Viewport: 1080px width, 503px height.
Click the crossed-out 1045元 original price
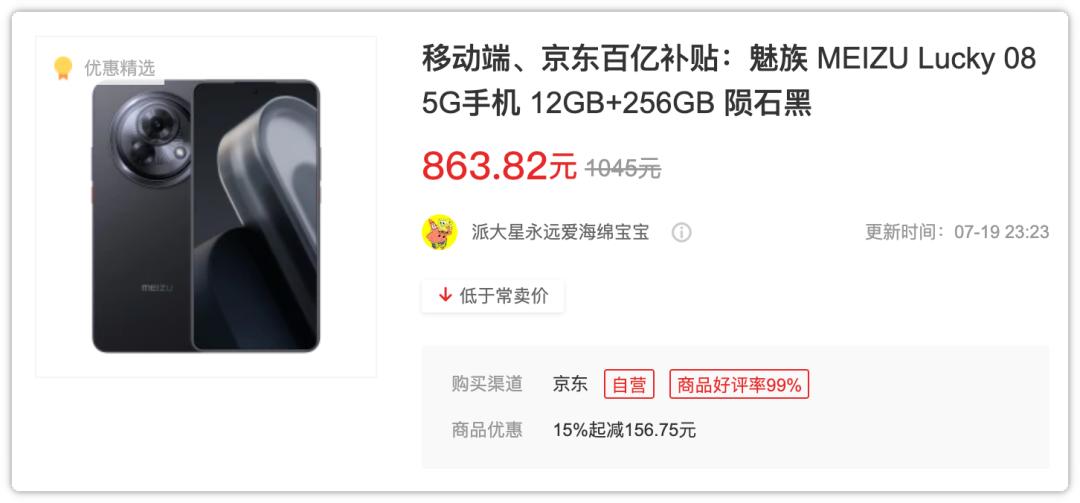(x=623, y=167)
